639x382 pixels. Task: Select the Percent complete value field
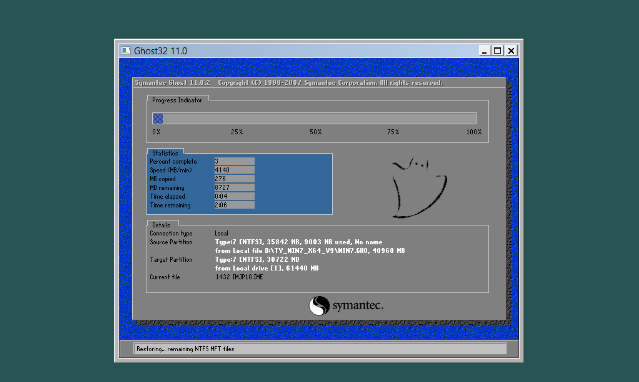234,161
